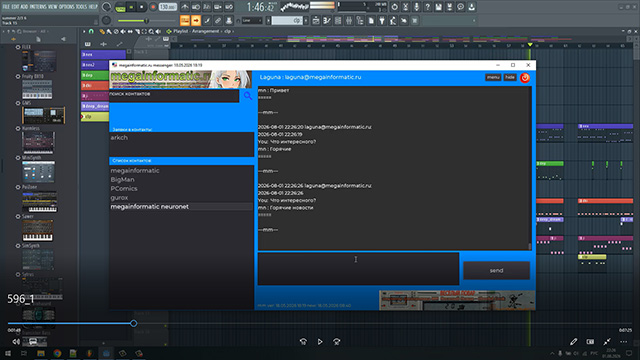Select the playlist pencil draw tool
640x360 pixels.
click(102, 31)
